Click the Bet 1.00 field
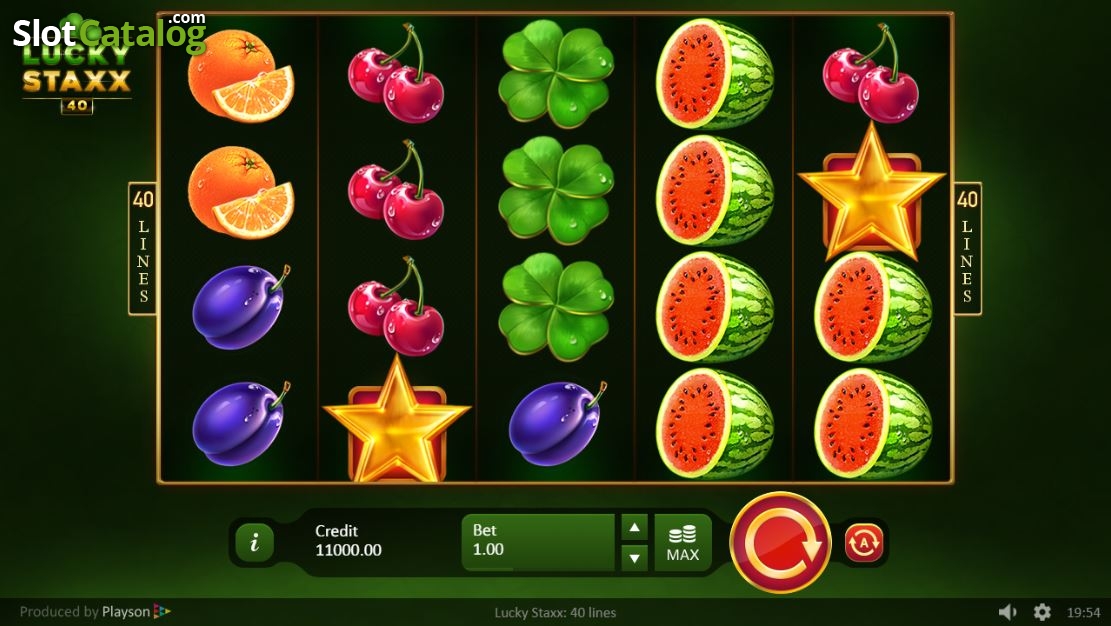This screenshot has width=1111, height=626. [538, 542]
